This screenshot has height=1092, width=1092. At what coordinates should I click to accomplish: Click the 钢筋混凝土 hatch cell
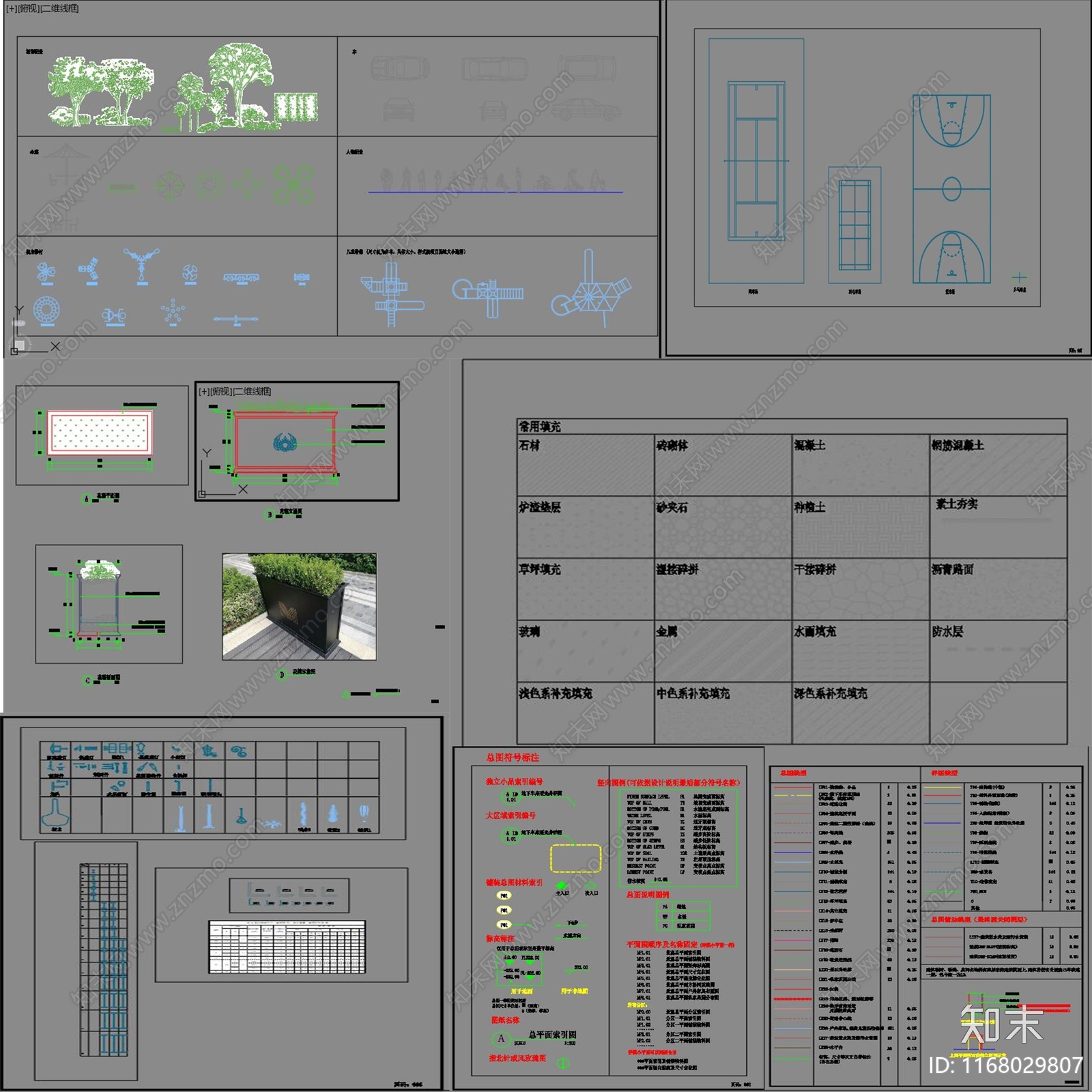(998, 465)
